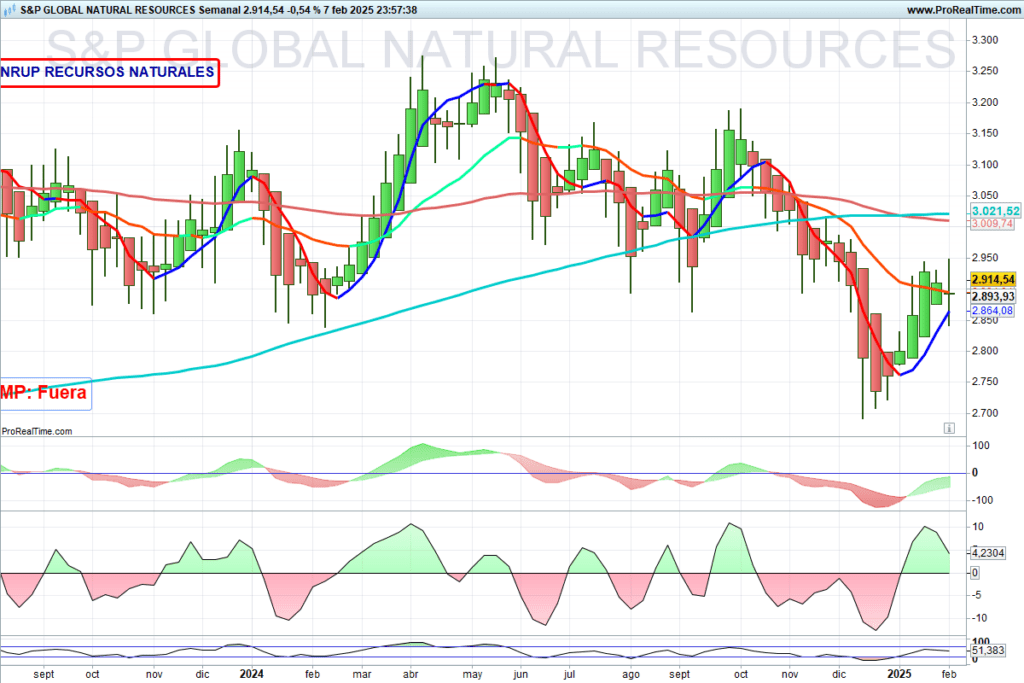
Task: Open the www.ProRealTime.com link
Action: [x=965, y=10]
